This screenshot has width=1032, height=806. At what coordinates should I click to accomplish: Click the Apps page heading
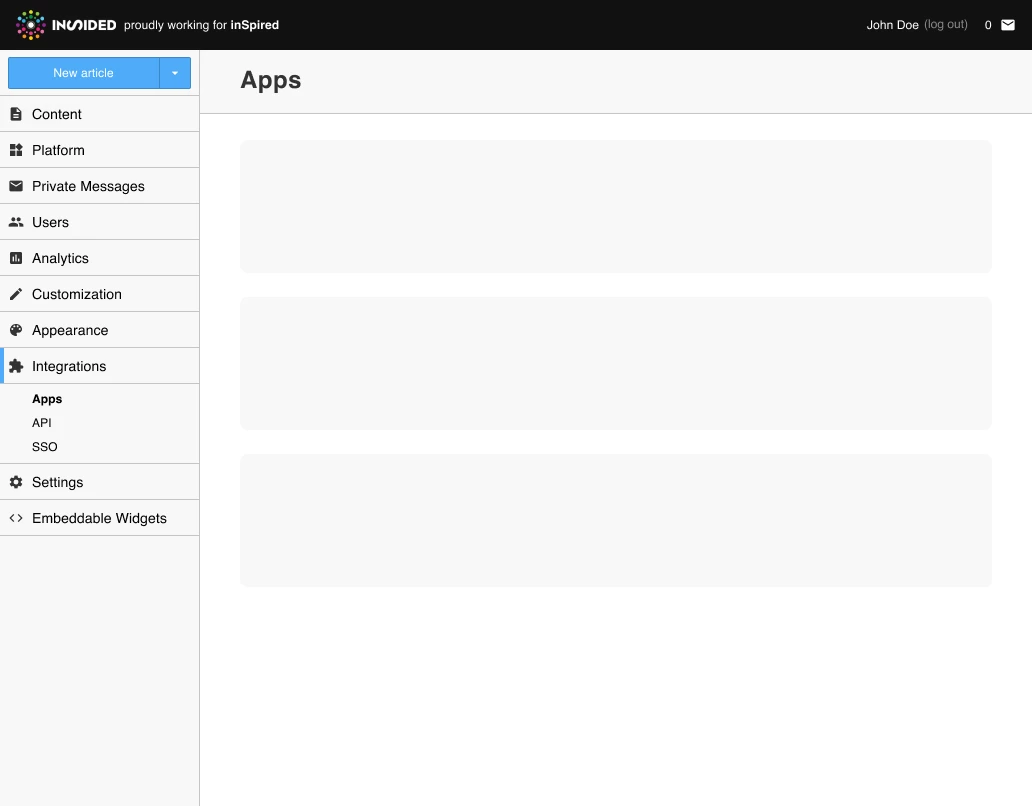[271, 80]
